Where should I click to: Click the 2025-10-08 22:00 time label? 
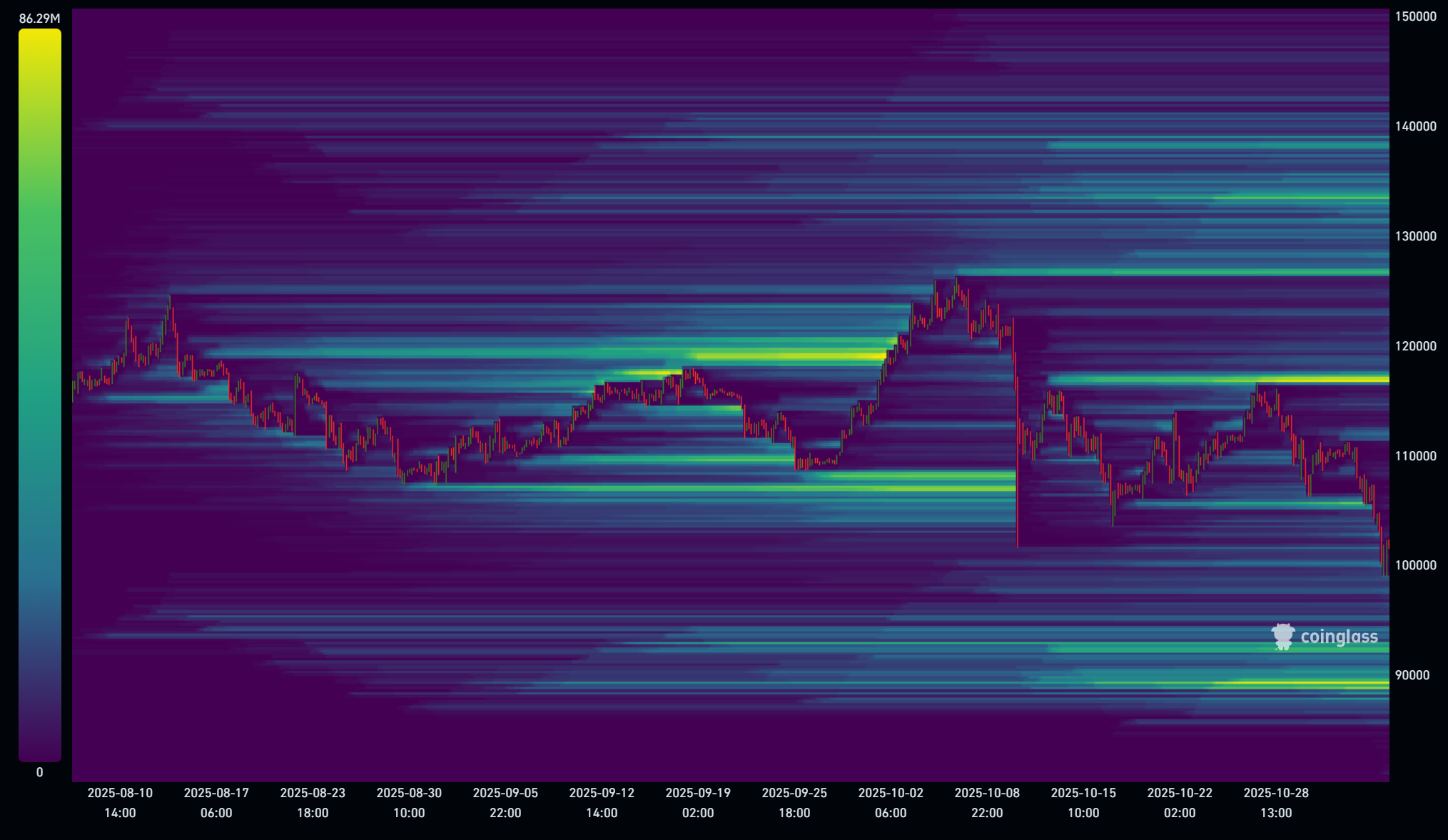point(987,802)
